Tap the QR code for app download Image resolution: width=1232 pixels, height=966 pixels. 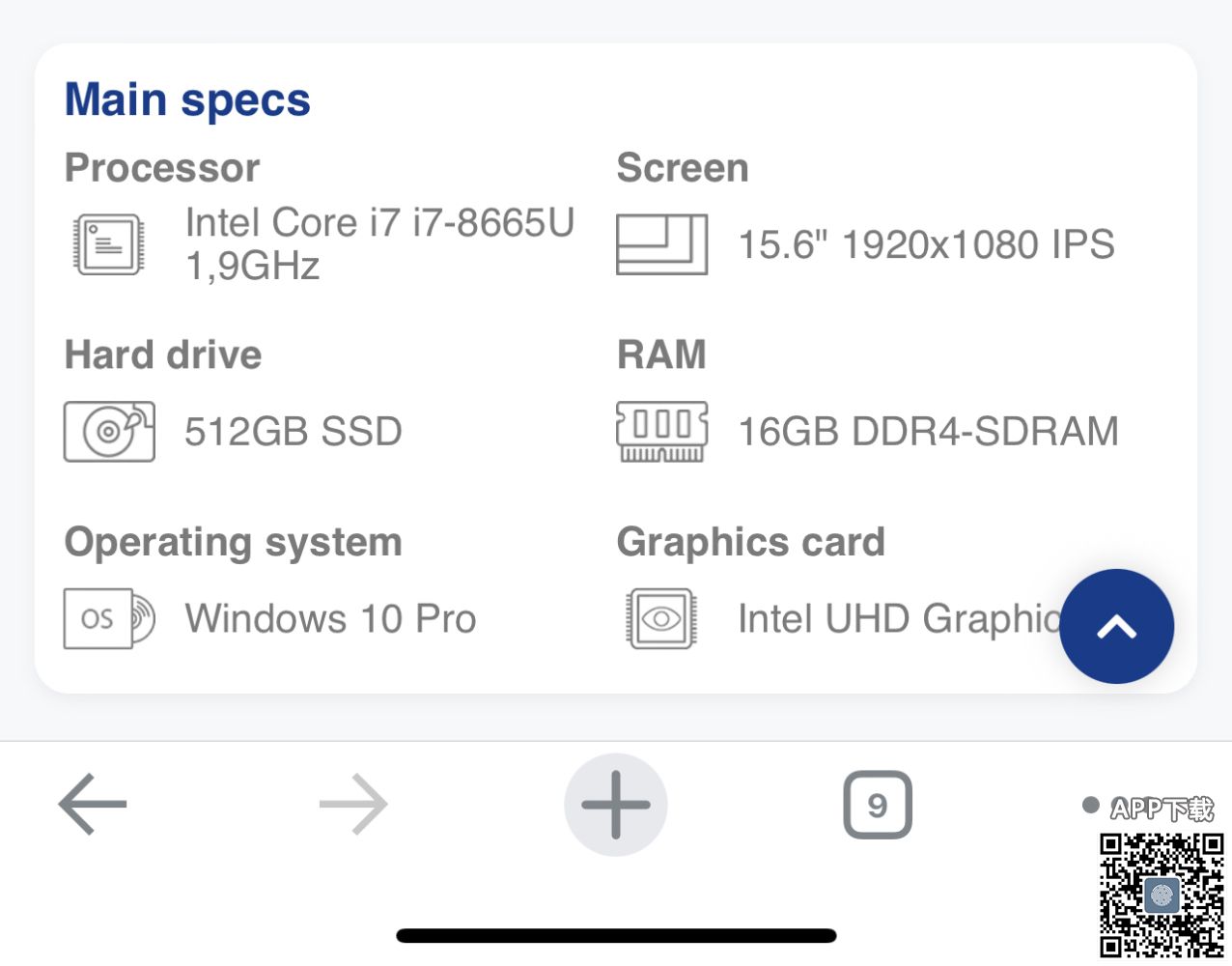pos(1162,895)
